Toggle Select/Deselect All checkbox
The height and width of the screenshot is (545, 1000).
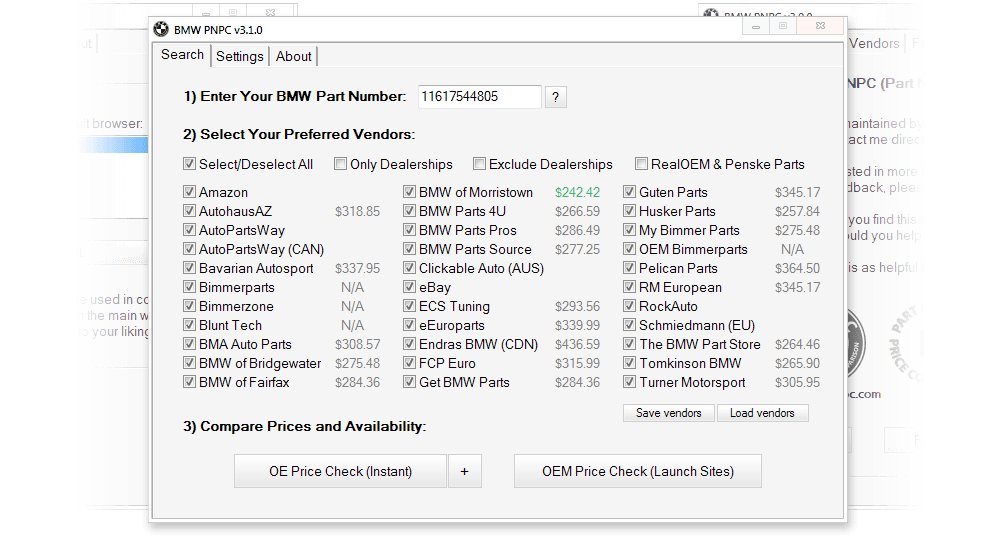click(x=189, y=164)
